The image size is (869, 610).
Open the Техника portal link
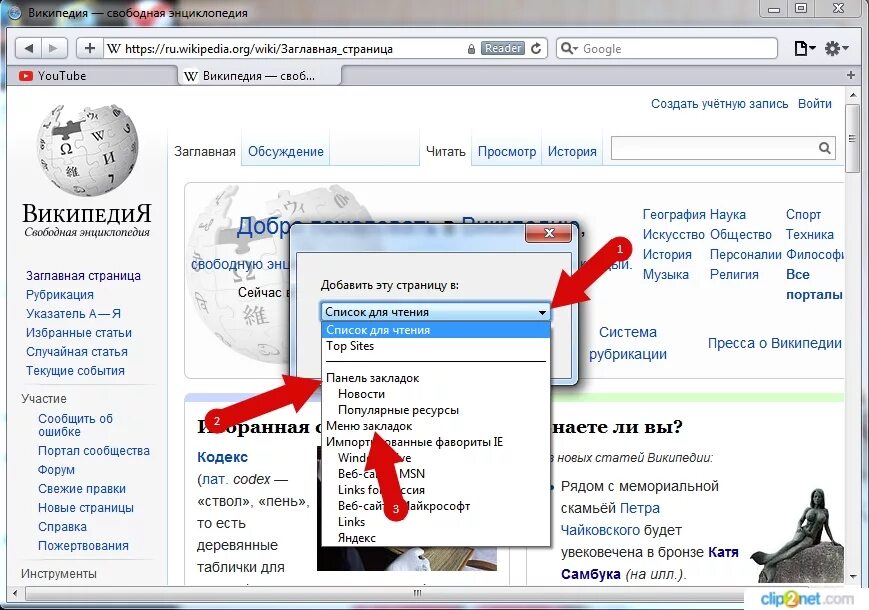(809, 234)
